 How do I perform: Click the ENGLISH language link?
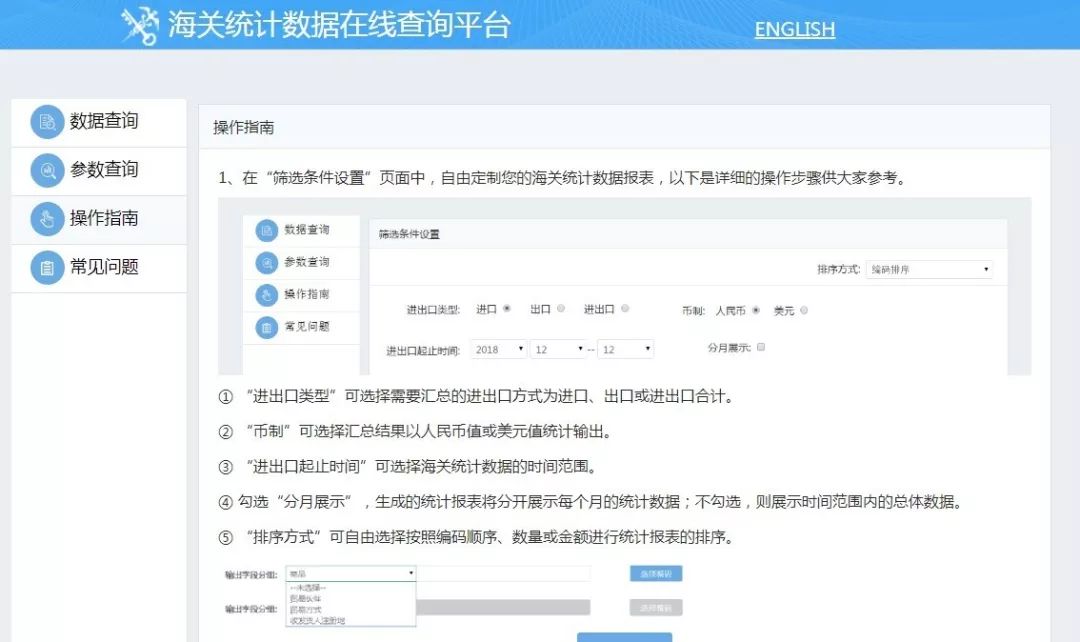(793, 28)
